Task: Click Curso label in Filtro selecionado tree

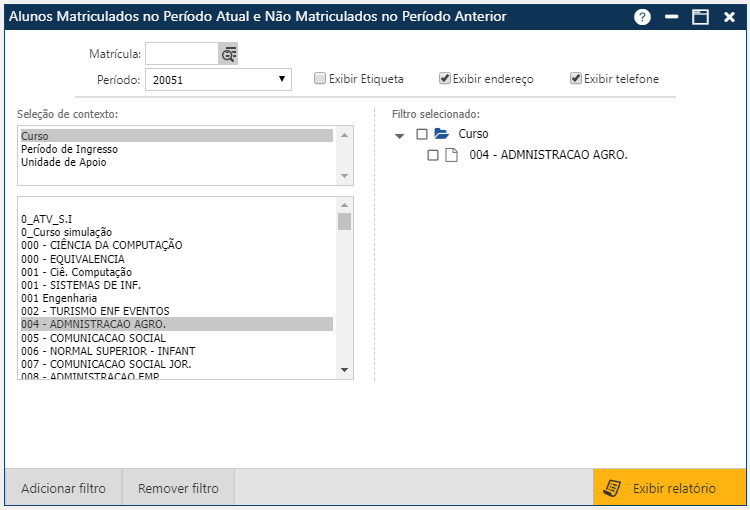Action: pos(473,134)
